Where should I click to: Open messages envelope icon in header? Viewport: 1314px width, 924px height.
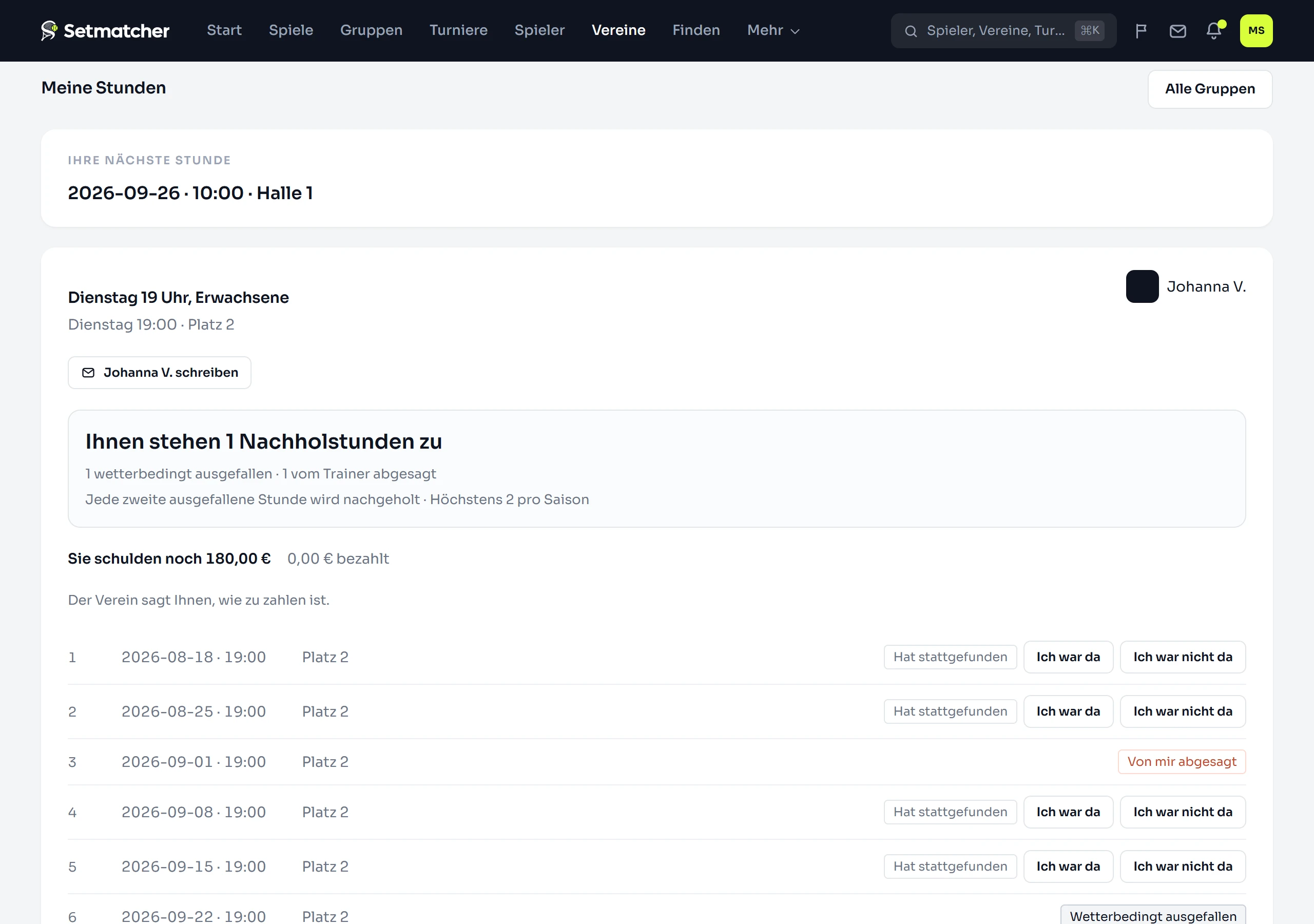(1177, 31)
